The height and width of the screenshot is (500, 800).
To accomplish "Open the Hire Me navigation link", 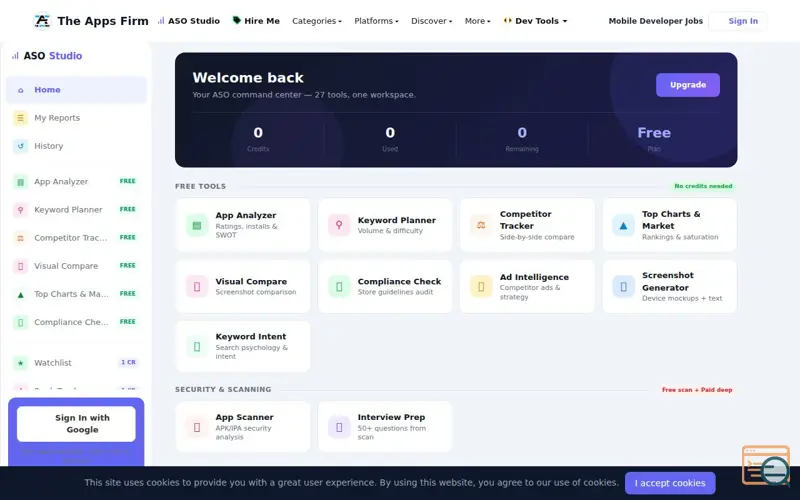I will [x=256, y=21].
